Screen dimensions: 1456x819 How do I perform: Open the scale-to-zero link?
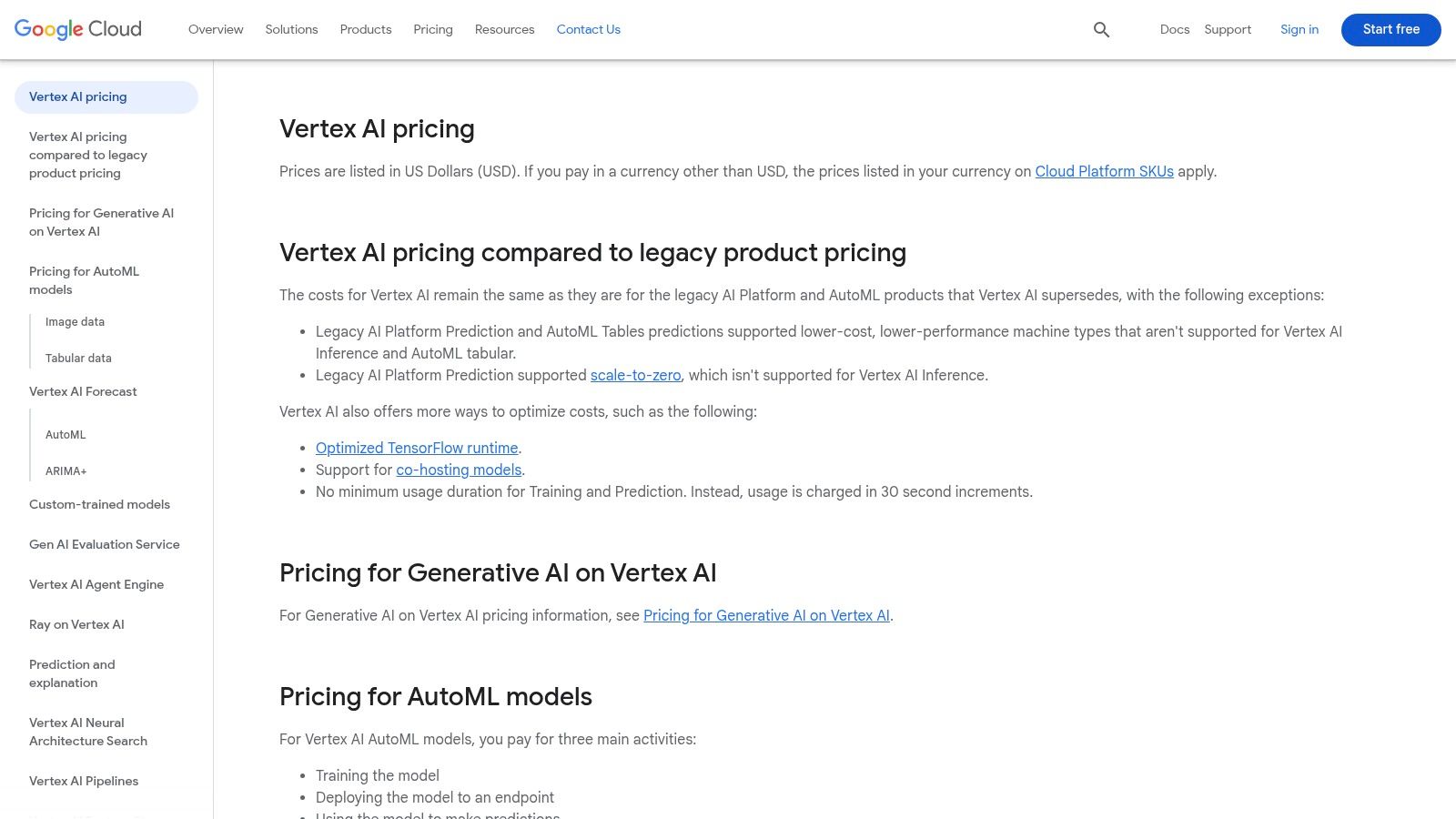(x=635, y=375)
